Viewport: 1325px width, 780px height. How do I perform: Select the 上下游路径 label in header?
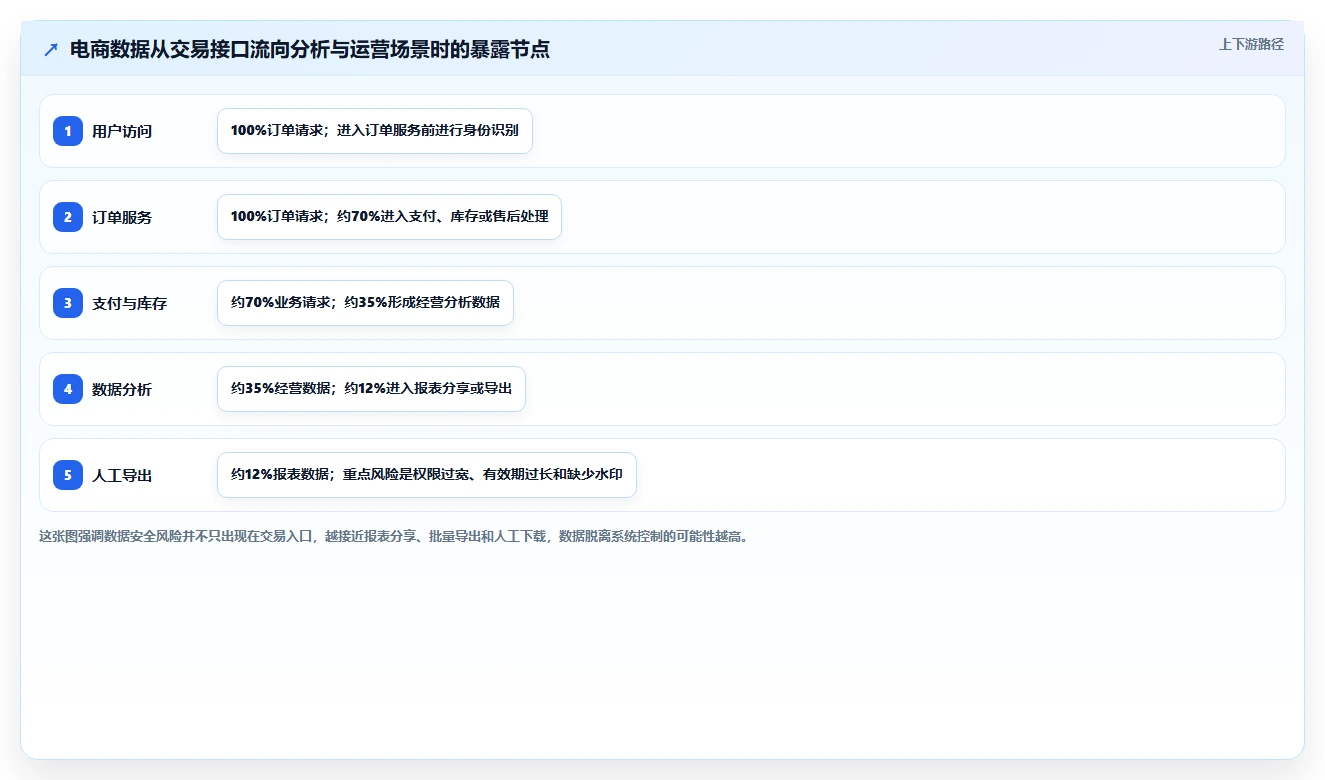(1251, 44)
